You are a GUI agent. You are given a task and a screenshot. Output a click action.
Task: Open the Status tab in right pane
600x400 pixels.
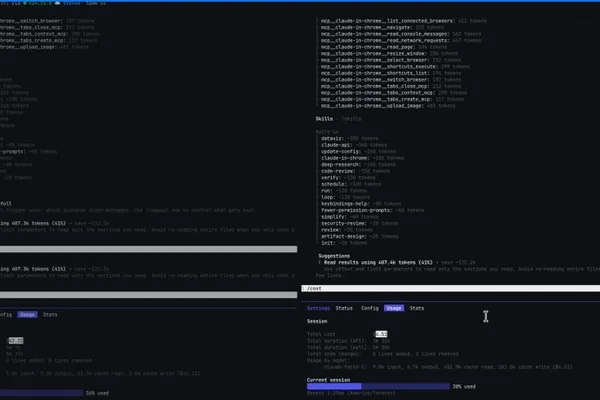[344, 308]
